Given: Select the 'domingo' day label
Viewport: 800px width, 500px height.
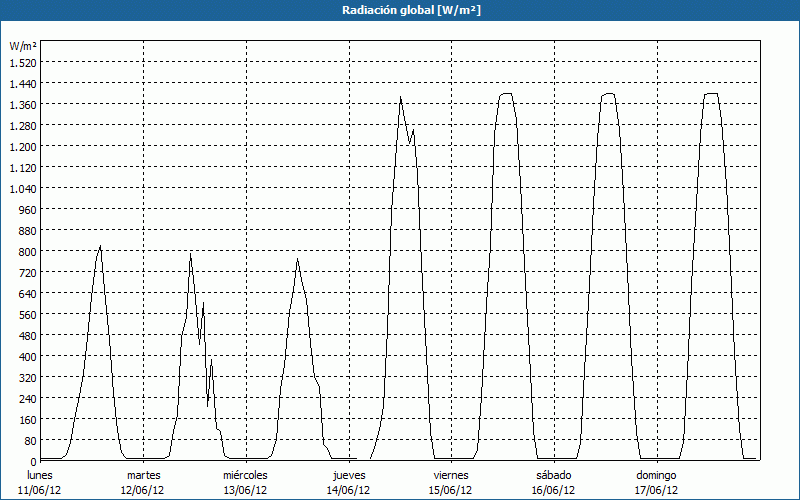Looking at the screenshot, I should (x=656, y=475).
